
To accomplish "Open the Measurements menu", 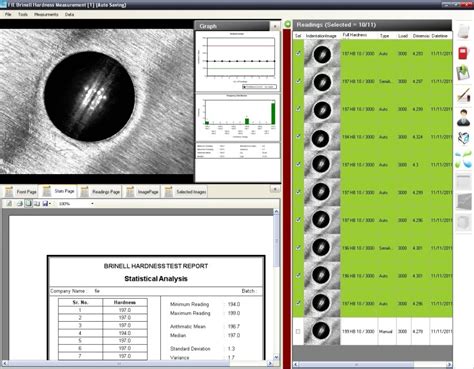I will (46, 14).
